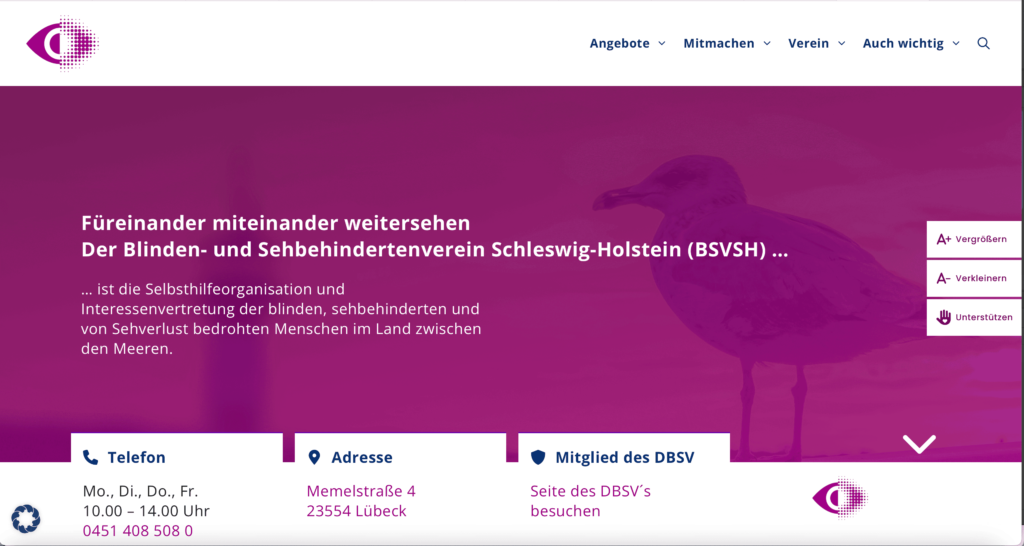This screenshot has width=1024, height=546.
Task: Expand the chevron next to Angebote
Action: (x=662, y=43)
